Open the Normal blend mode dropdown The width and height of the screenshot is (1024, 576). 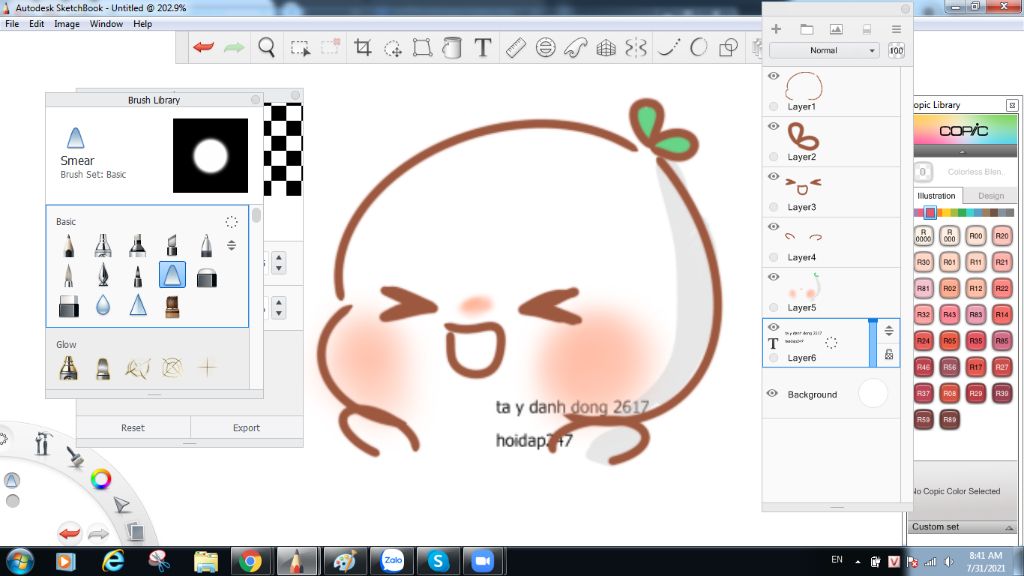point(824,50)
